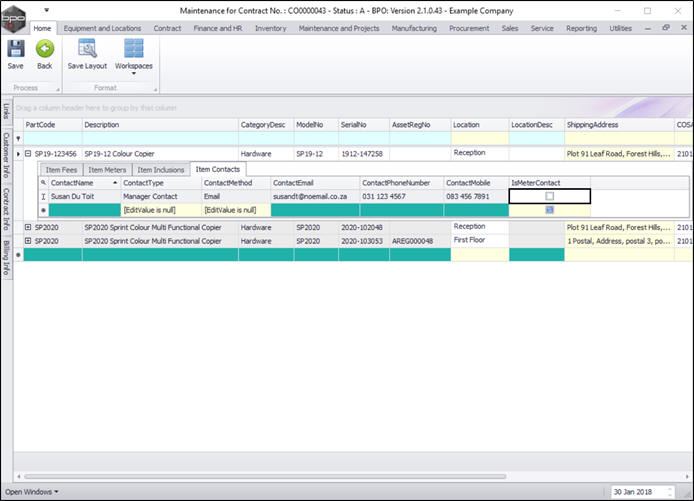
Task: Switch to the Item Meters tab
Action: [x=107, y=170]
